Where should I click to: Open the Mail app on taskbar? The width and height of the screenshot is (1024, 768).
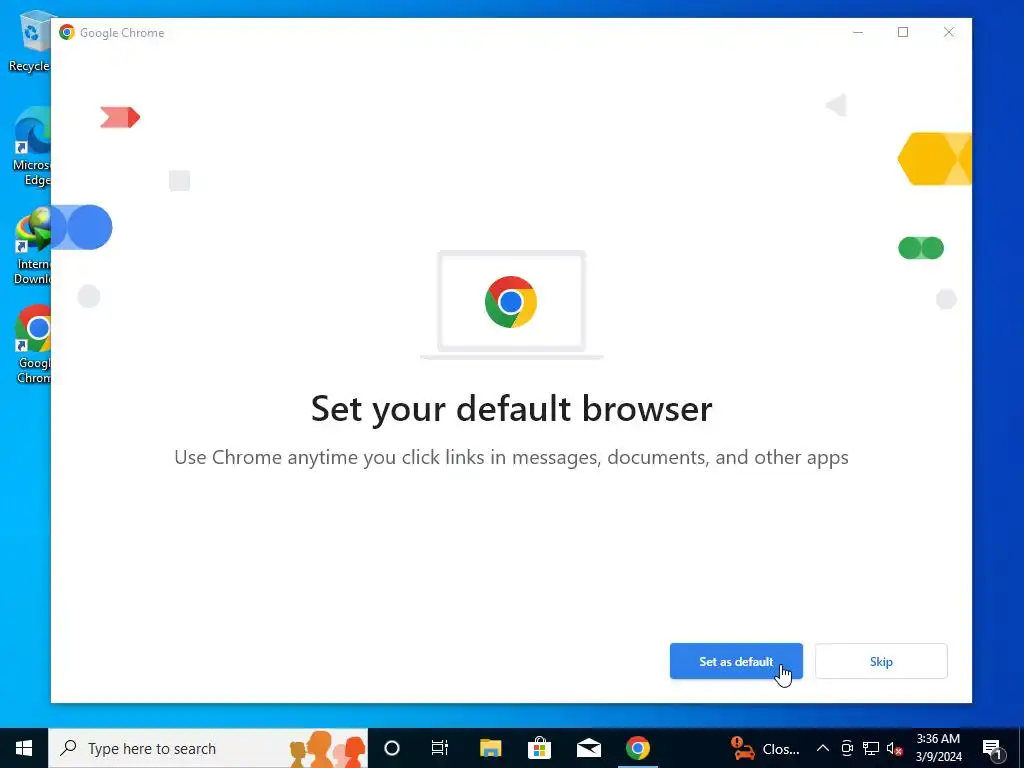[x=588, y=748]
